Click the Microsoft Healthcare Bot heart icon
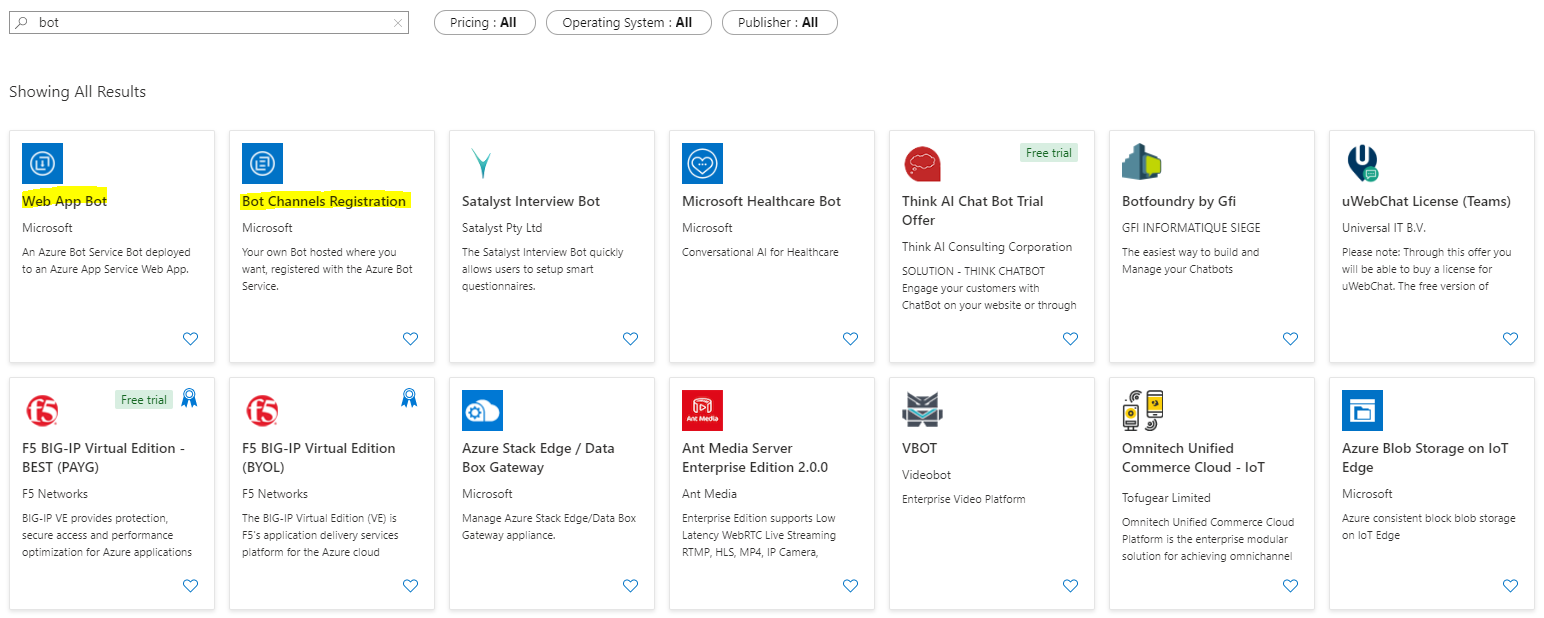1544x618 pixels. (x=702, y=163)
